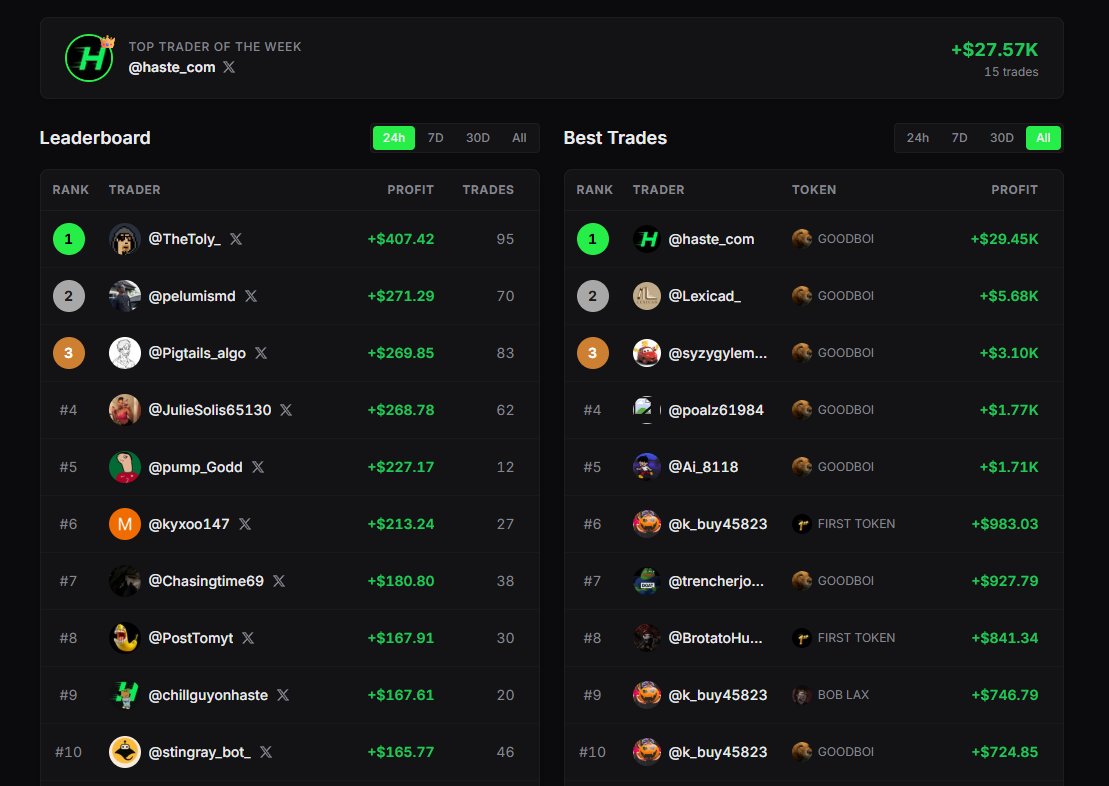Click trades count 95 for @TheToly_
1109x786 pixels.
coord(505,239)
